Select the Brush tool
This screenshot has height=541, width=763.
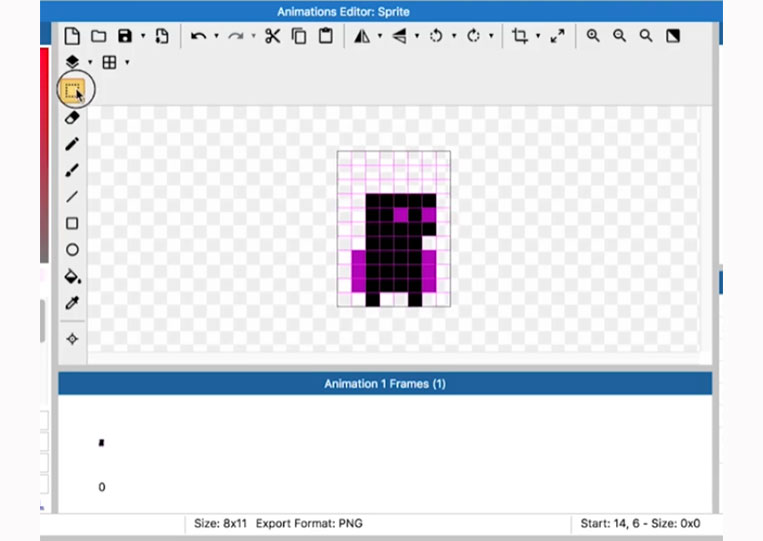72,171
